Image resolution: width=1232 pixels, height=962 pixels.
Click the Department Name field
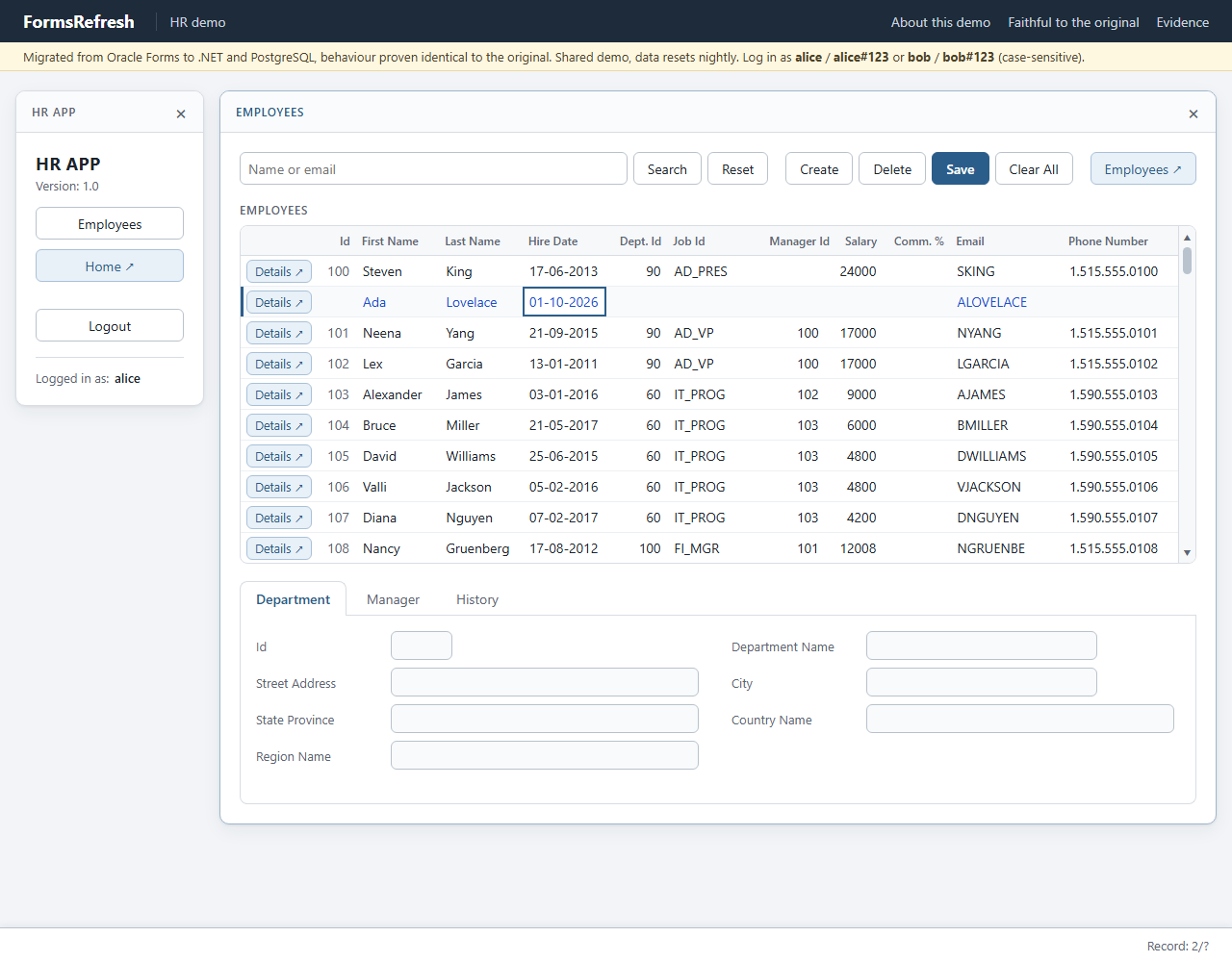(x=982, y=646)
